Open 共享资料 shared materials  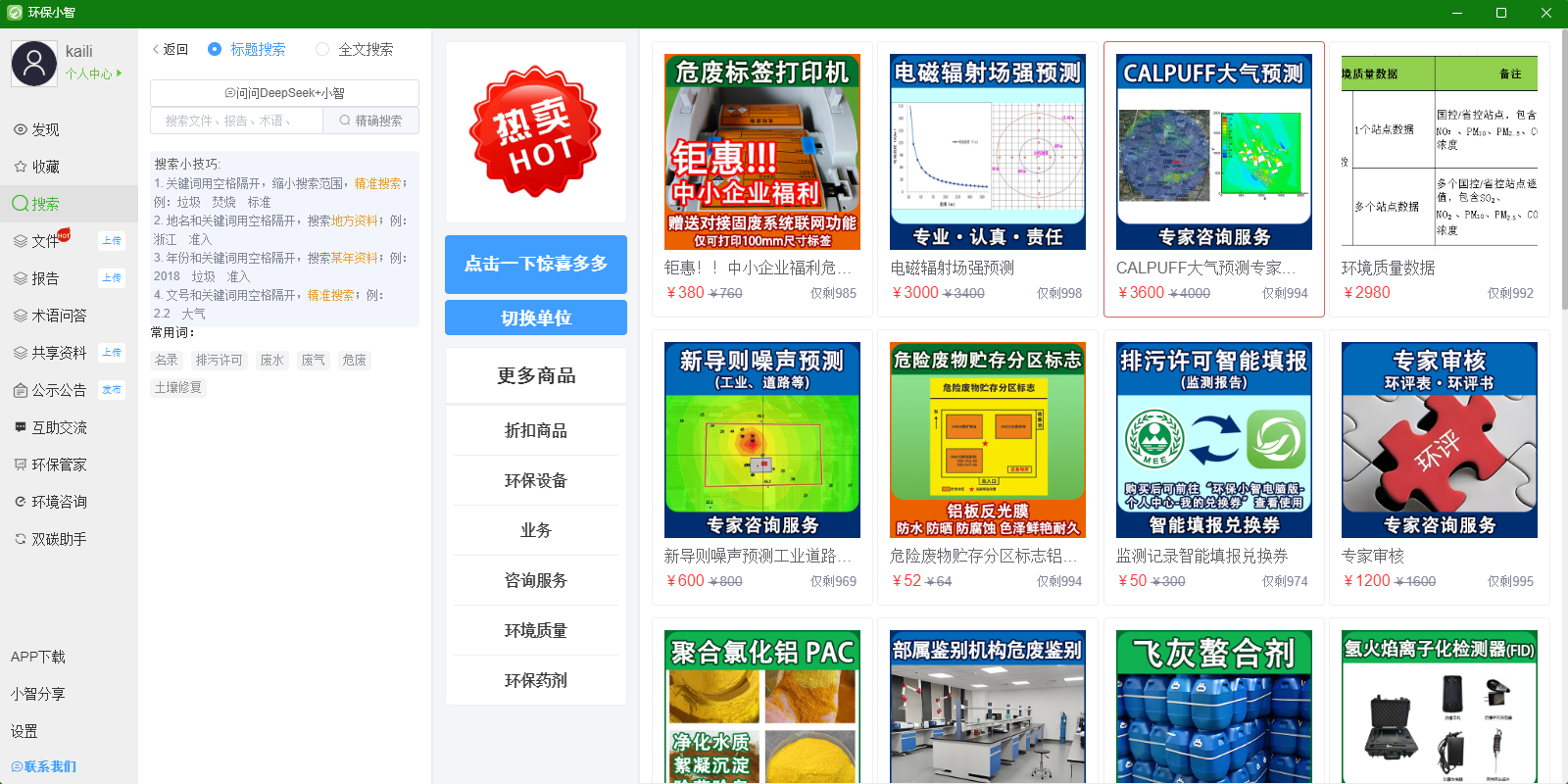point(50,353)
